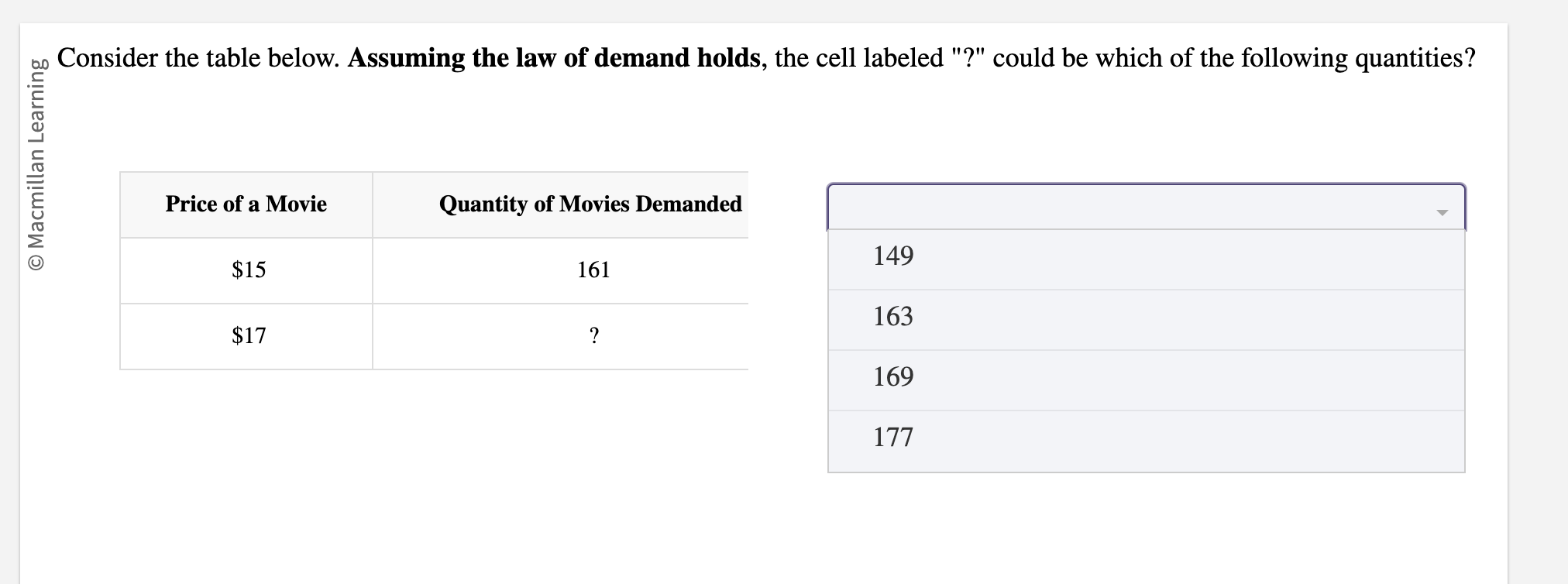1568x584 pixels.
Task: Select the $15 price cell
Action: (x=248, y=270)
